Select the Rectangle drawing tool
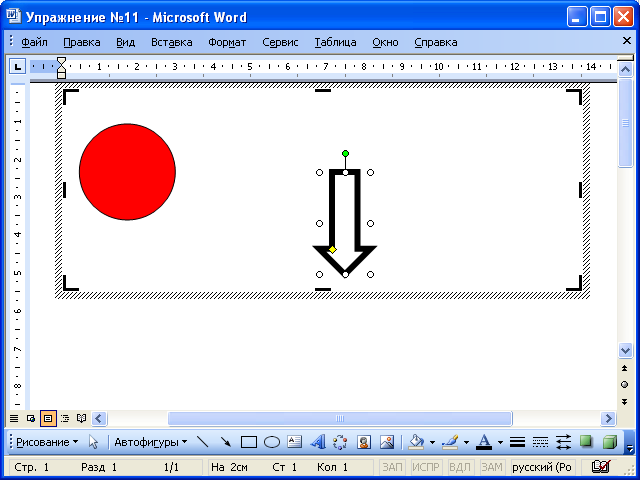Viewport: 640px width, 480px height. click(x=249, y=442)
